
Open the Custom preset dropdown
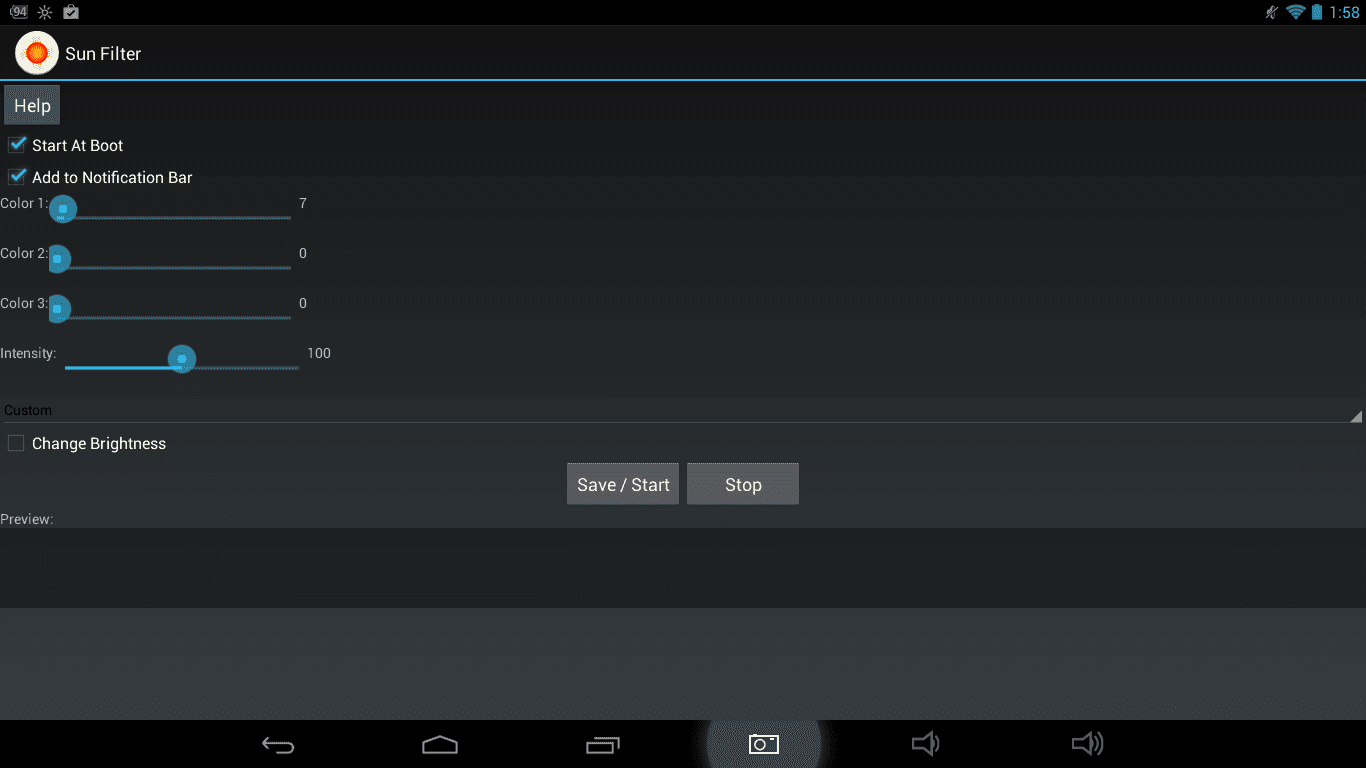(x=683, y=410)
